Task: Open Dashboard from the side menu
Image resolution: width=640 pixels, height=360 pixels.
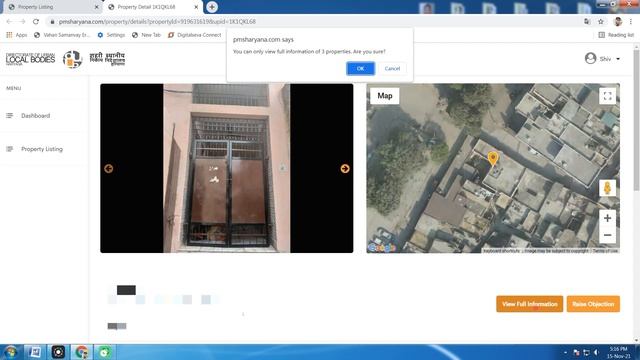Action: point(36,116)
